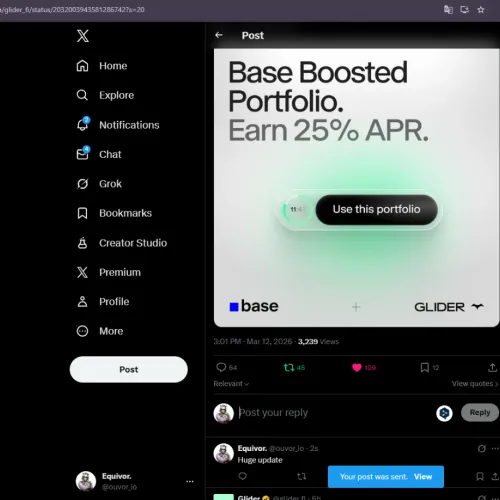Toggle the like heart on the post
500x500 pixels.
pyautogui.click(x=357, y=367)
